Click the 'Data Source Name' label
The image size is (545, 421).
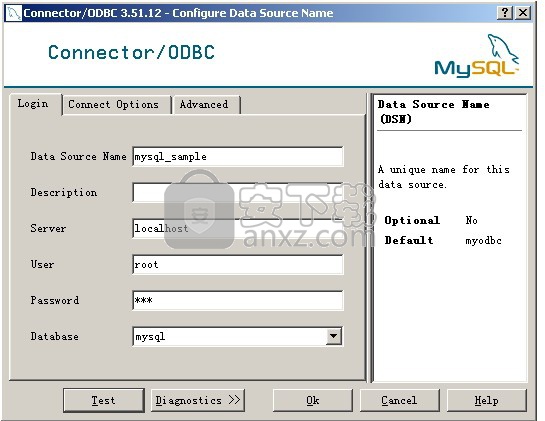[x=78, y=156]
